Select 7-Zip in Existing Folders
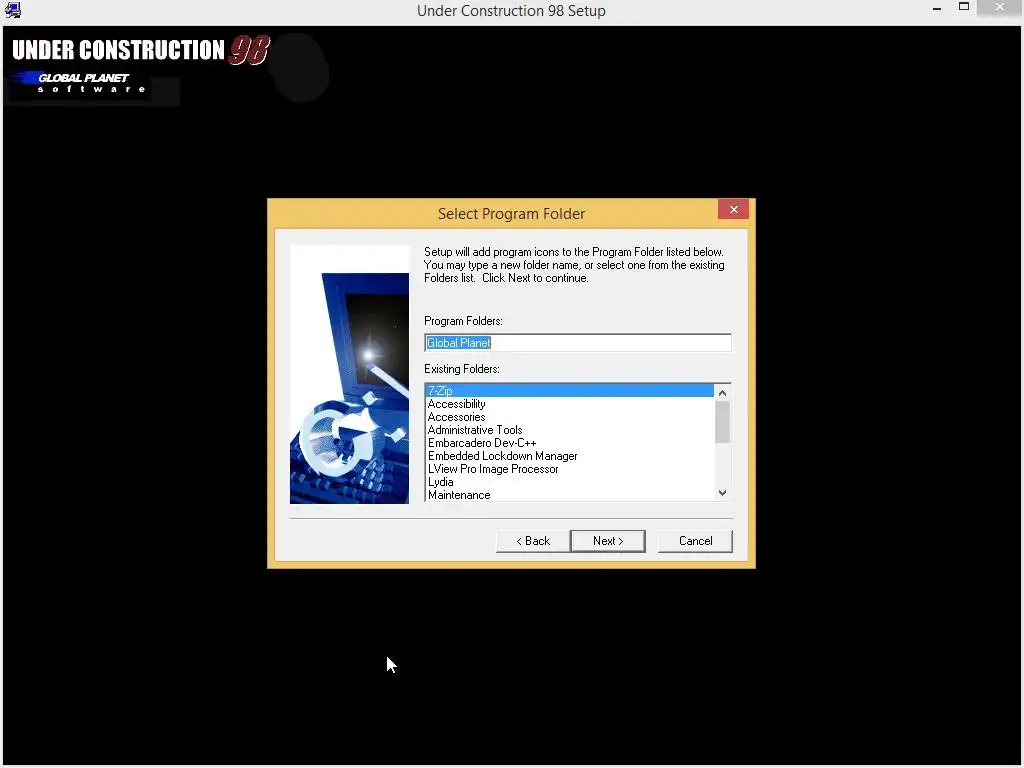The width and height of the screenshot is (1024, 768). tap(569, 391)
